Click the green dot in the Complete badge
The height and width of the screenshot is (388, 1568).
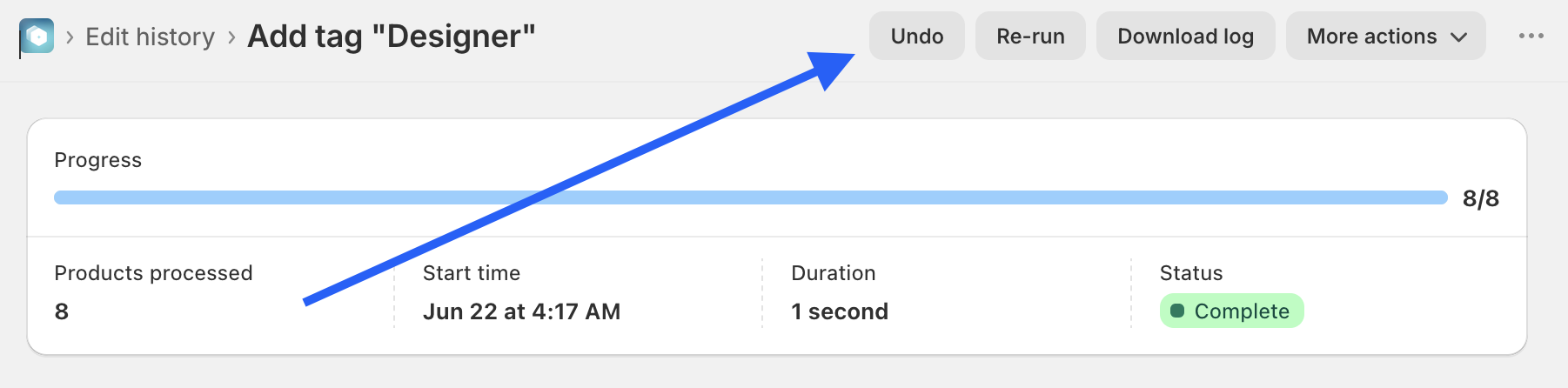(1177, 311)
